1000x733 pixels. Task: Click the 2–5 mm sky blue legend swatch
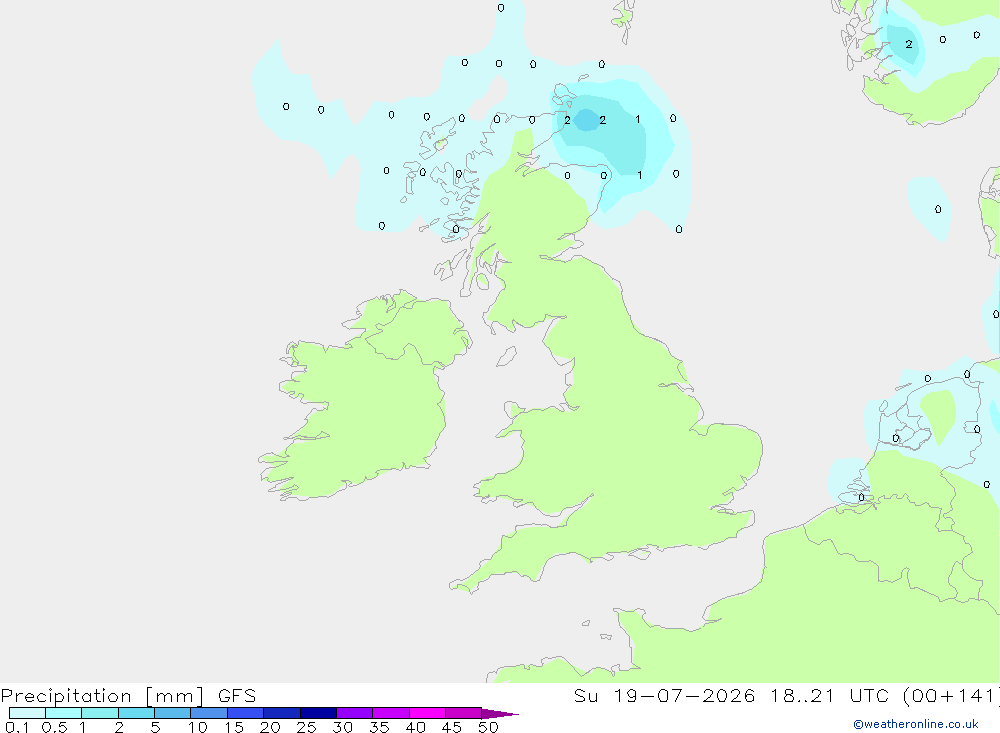pos(136,713)
